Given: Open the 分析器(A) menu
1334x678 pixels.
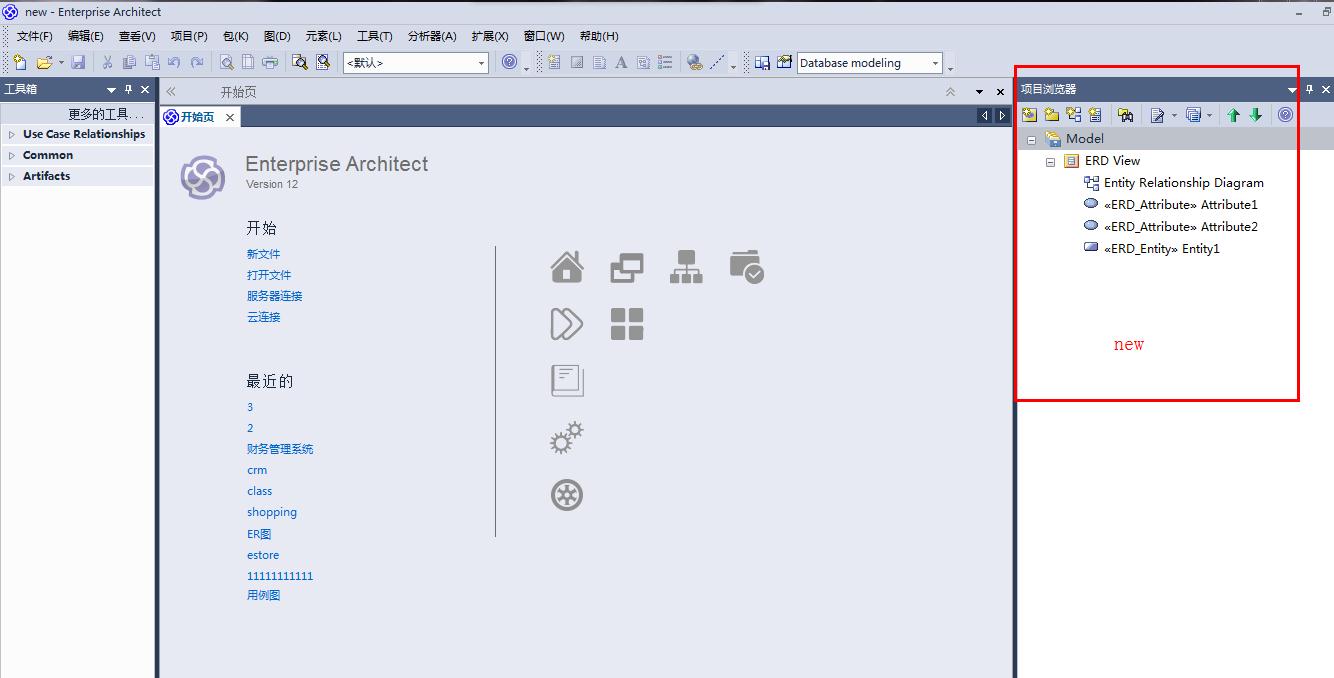Looking at the screenshot, I should point(432,36).
